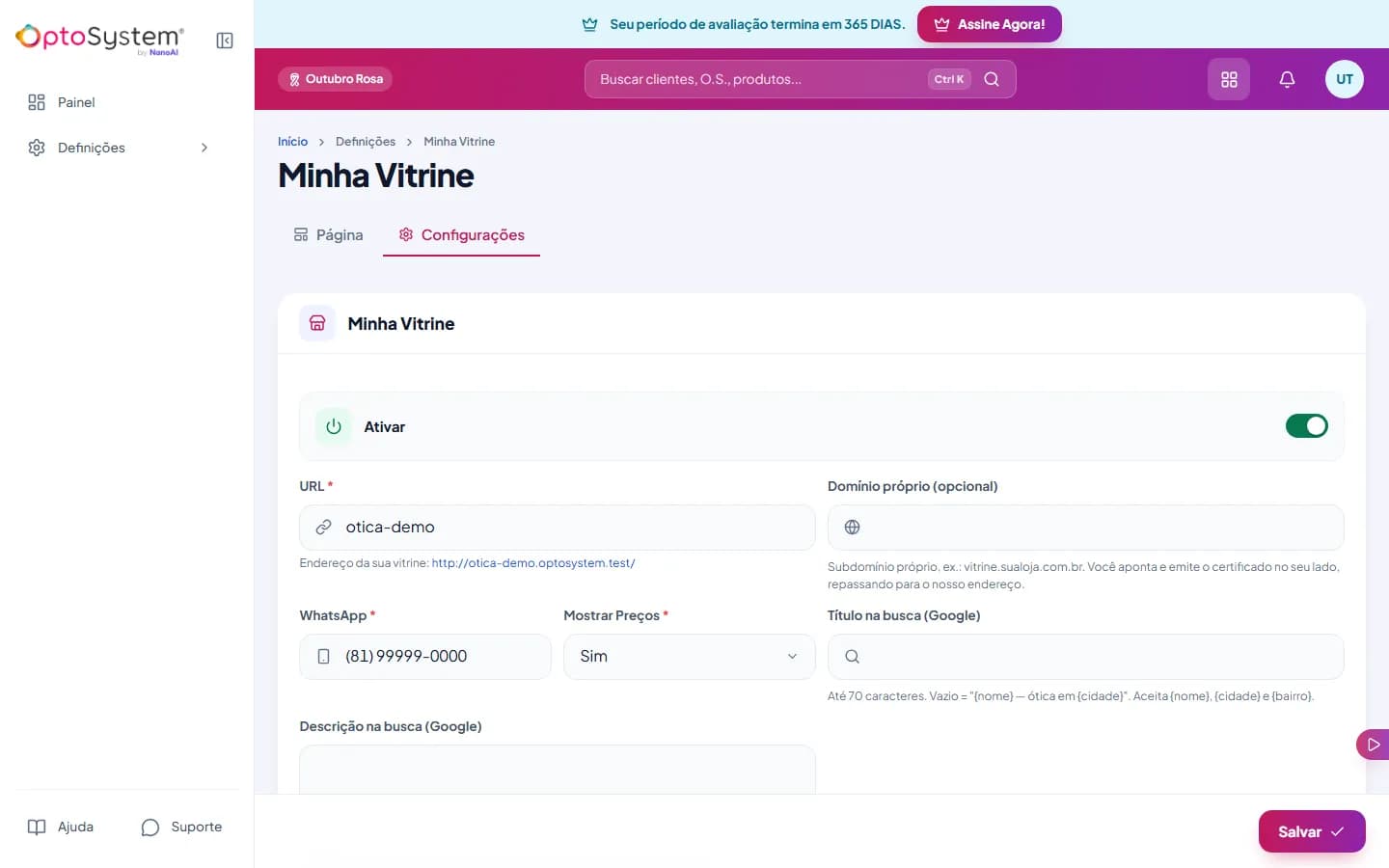Click the Ctrl K shortcut badge
The height and width of the screenshot is (868, 1389).
point(949,79)
